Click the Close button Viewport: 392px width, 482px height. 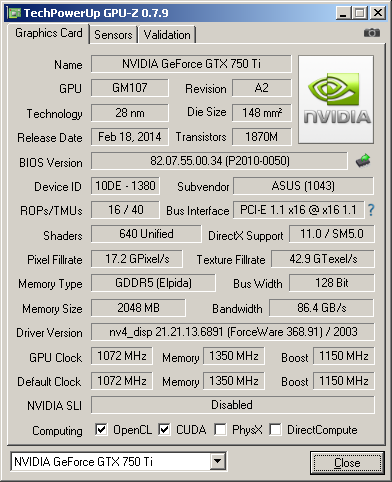tap(347, 463)
